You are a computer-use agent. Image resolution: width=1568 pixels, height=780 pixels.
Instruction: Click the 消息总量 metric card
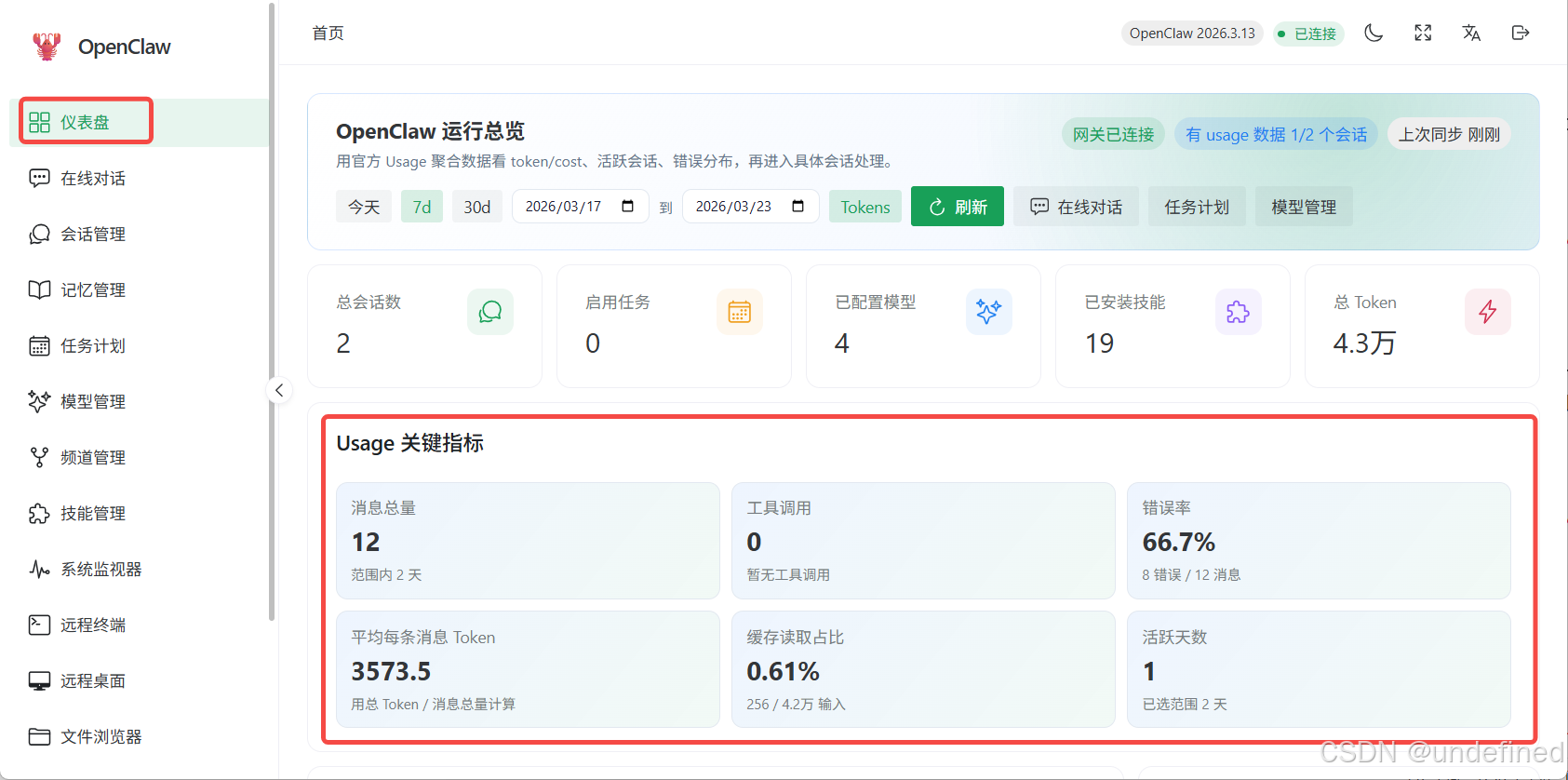pos(528,541)
